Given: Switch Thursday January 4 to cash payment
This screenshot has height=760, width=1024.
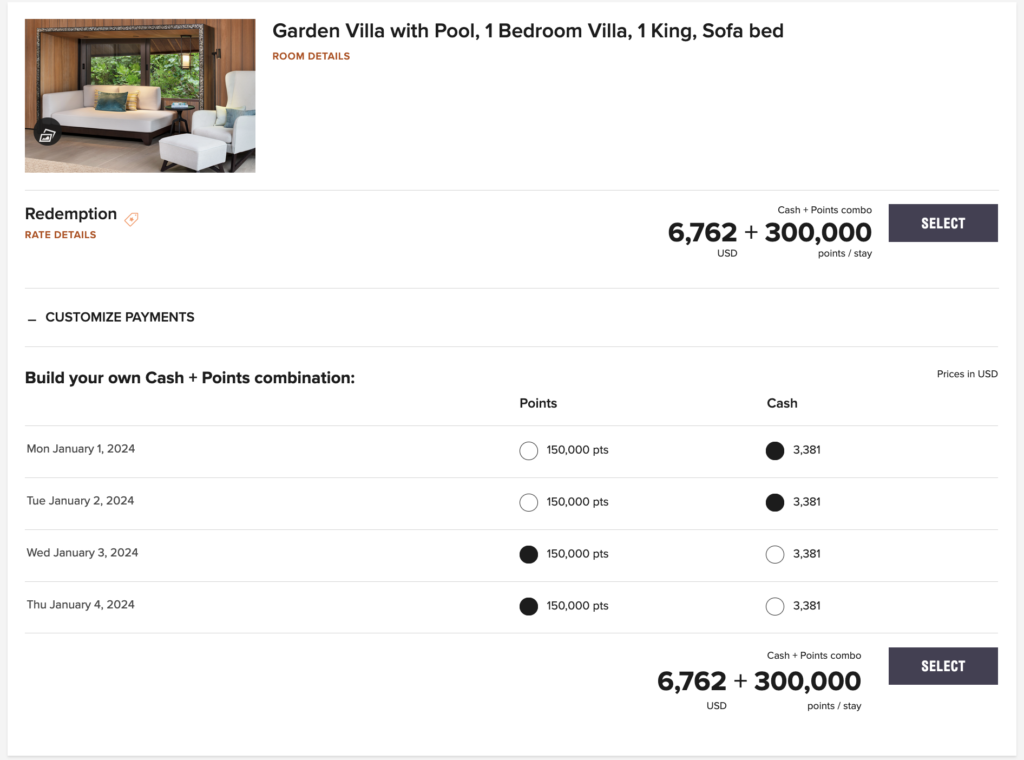Looking at the screenshot, I should [774, 606].
